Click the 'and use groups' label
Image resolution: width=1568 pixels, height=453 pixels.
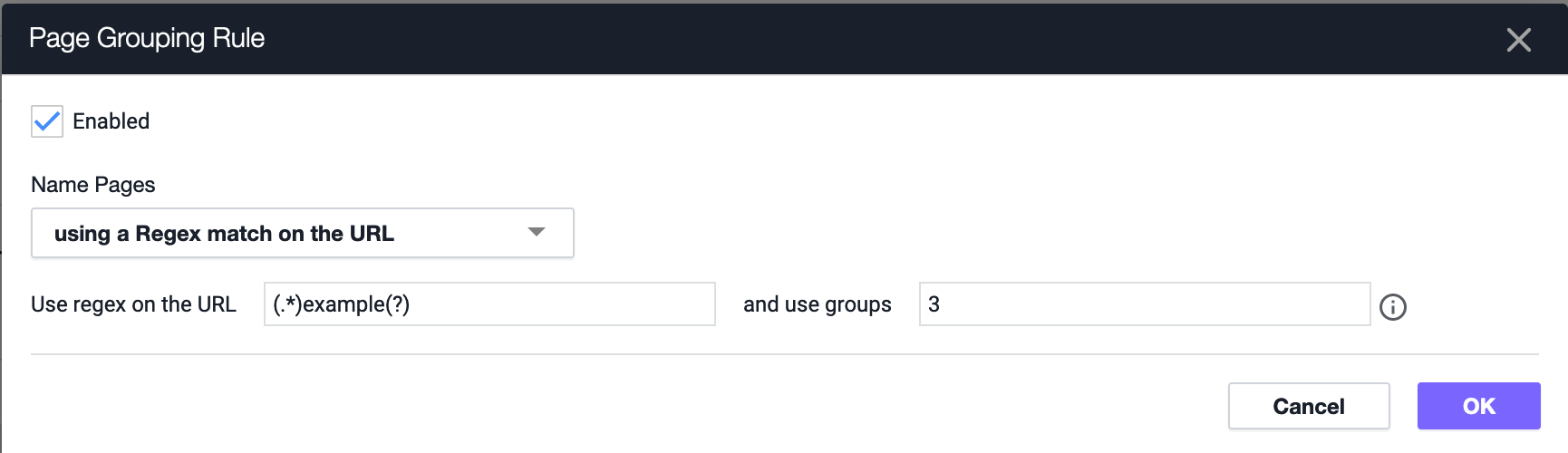(817, 304)
